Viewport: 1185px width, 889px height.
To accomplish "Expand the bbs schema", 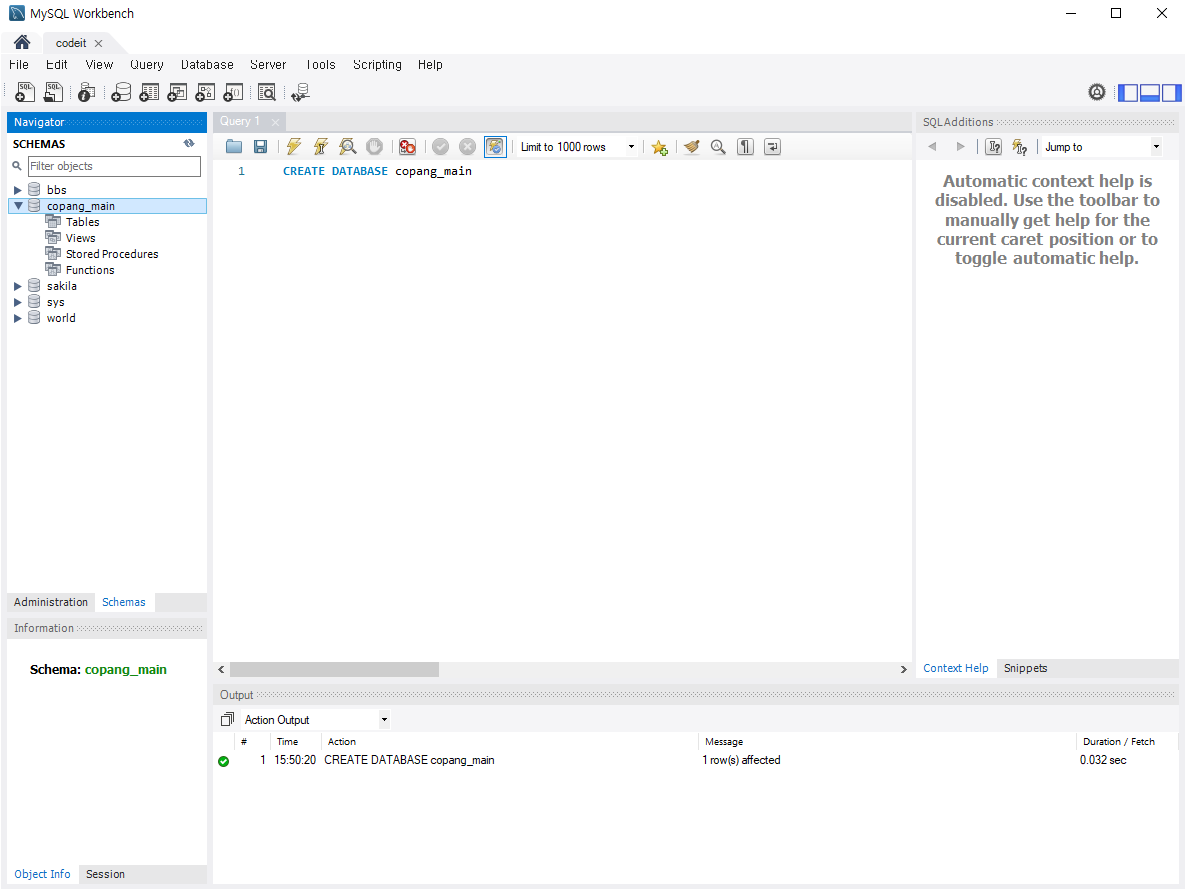I will point(17,190).
